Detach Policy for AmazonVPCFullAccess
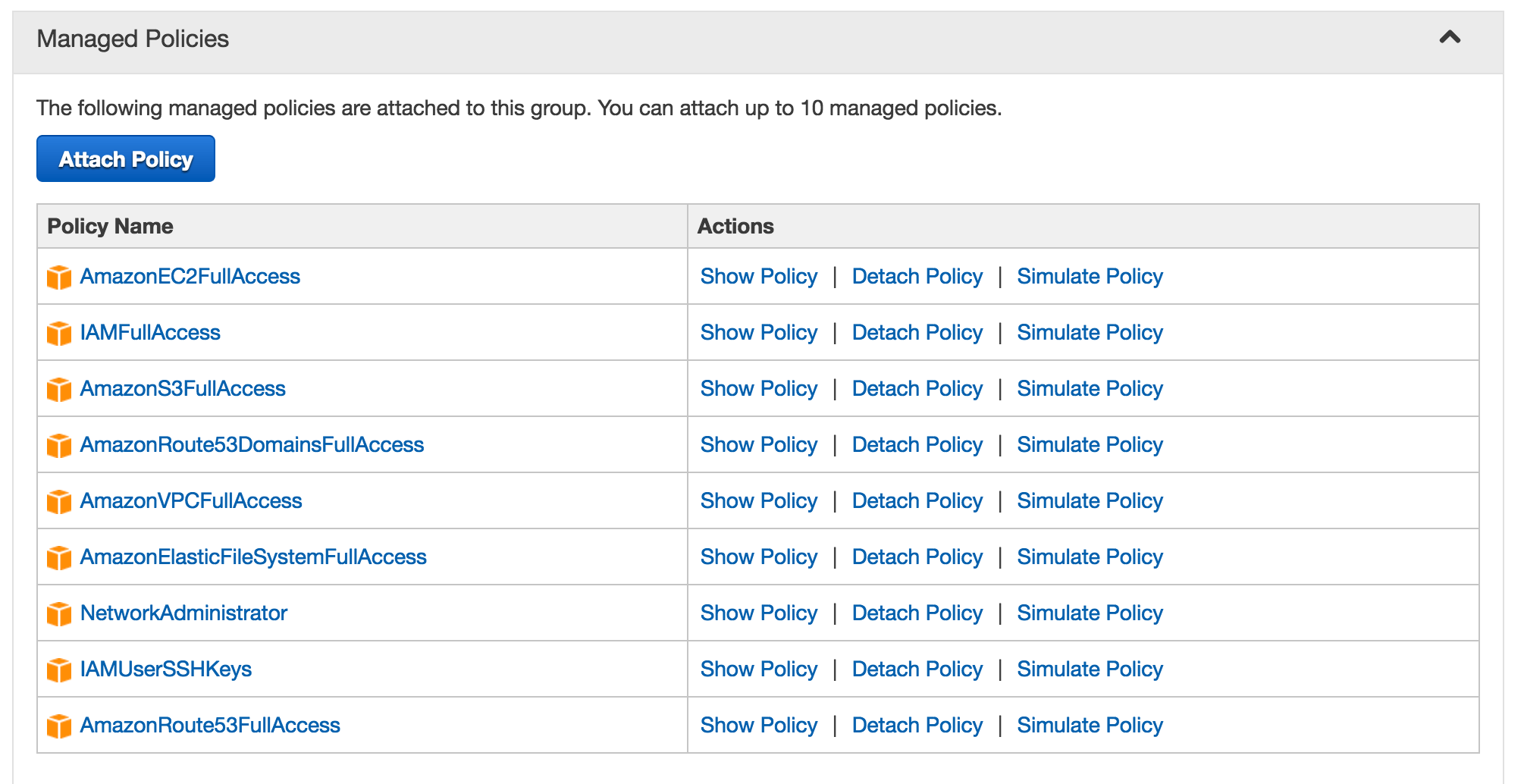 (x=917, y=500)
